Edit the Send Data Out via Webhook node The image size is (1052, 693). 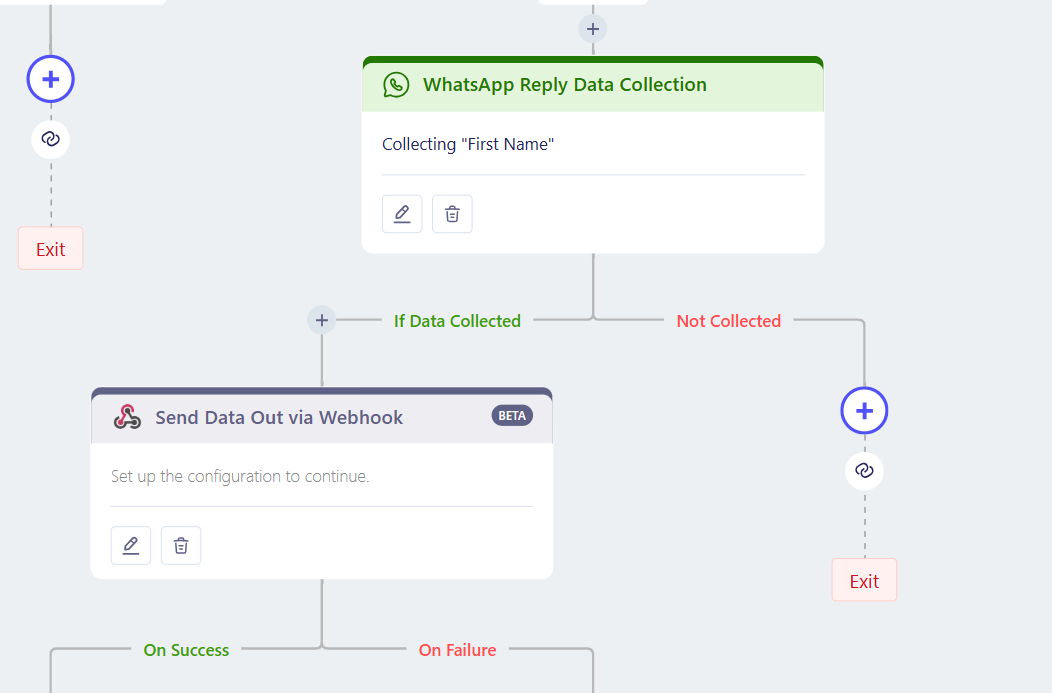tap(131, 545)
